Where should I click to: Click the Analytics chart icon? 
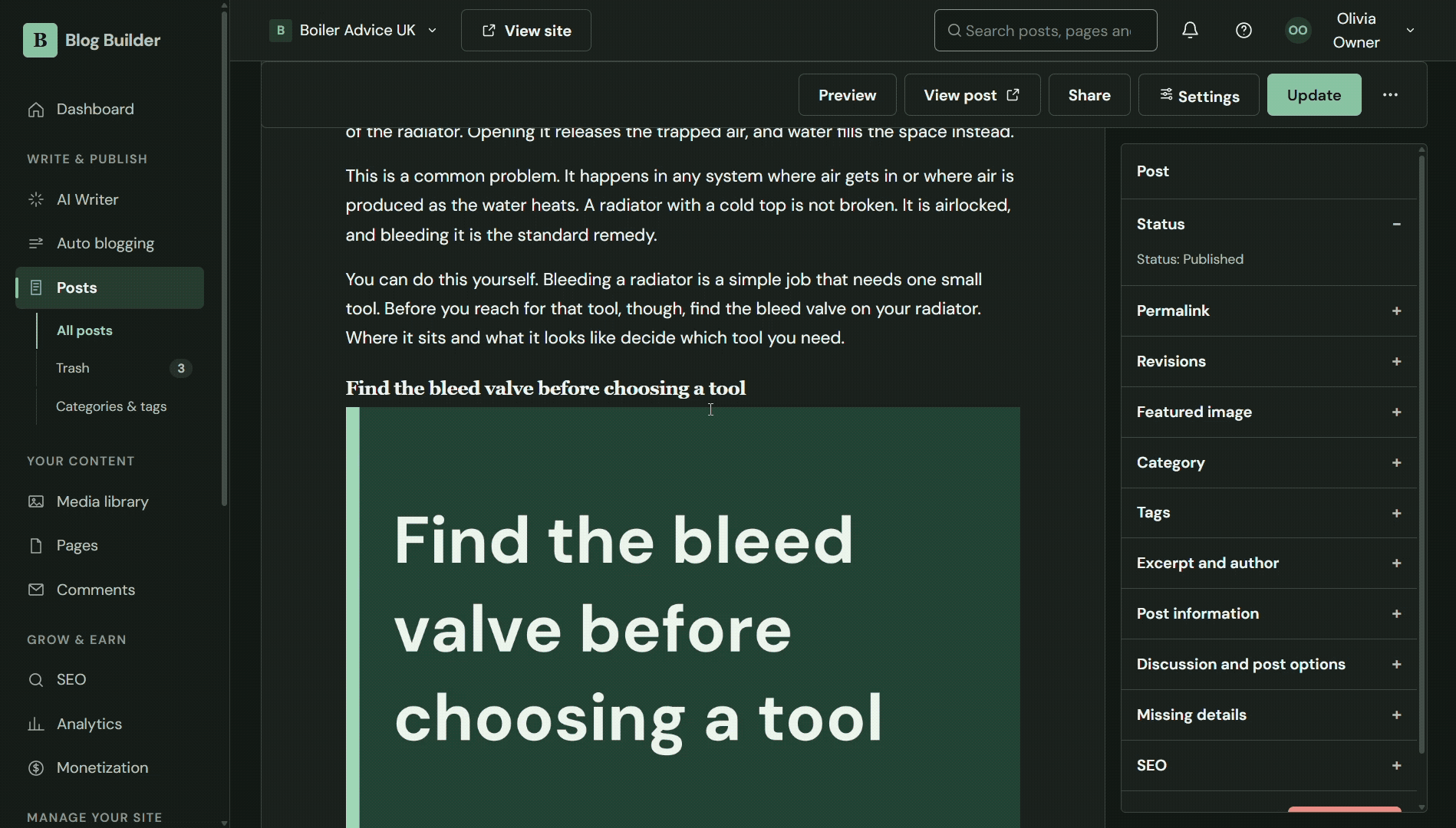point(36,724)
